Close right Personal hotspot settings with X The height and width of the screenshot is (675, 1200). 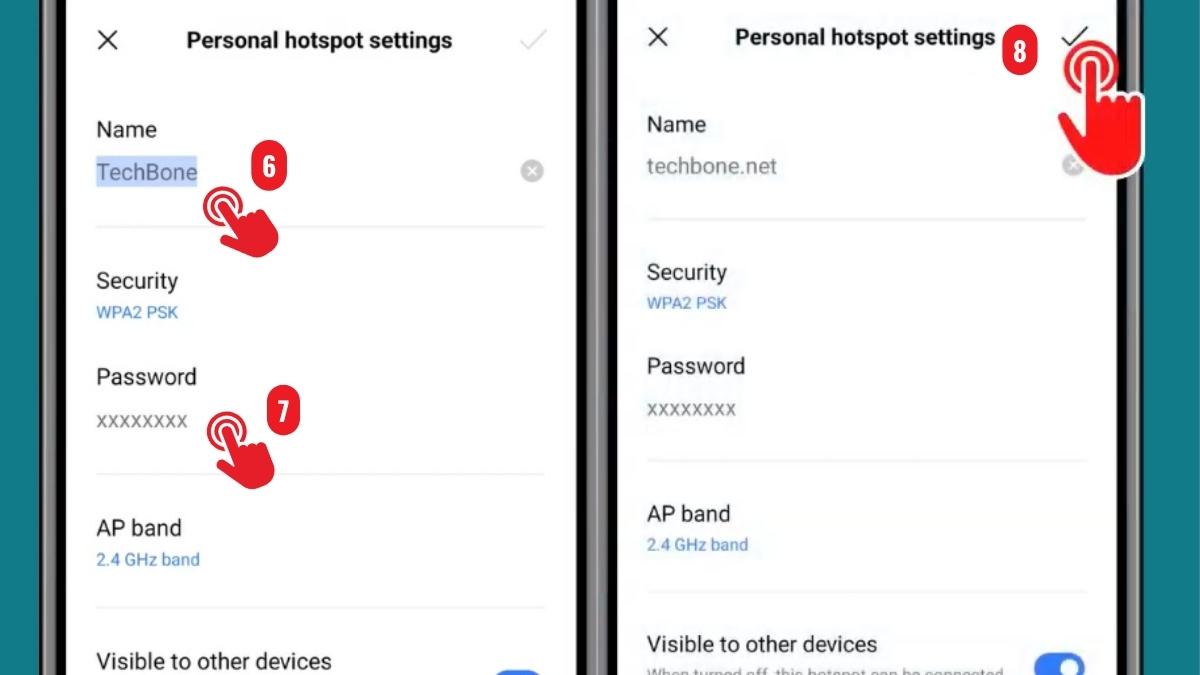click(657, 37)
